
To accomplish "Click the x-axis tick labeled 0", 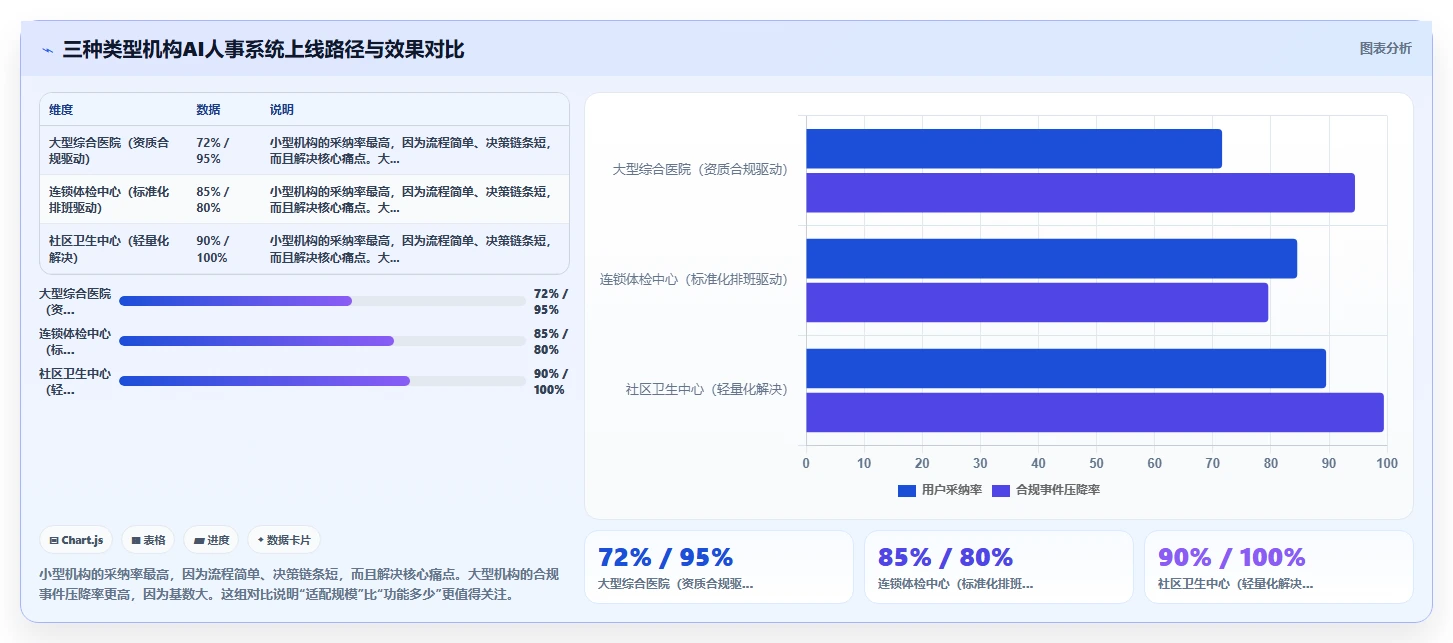I will 806,463.
